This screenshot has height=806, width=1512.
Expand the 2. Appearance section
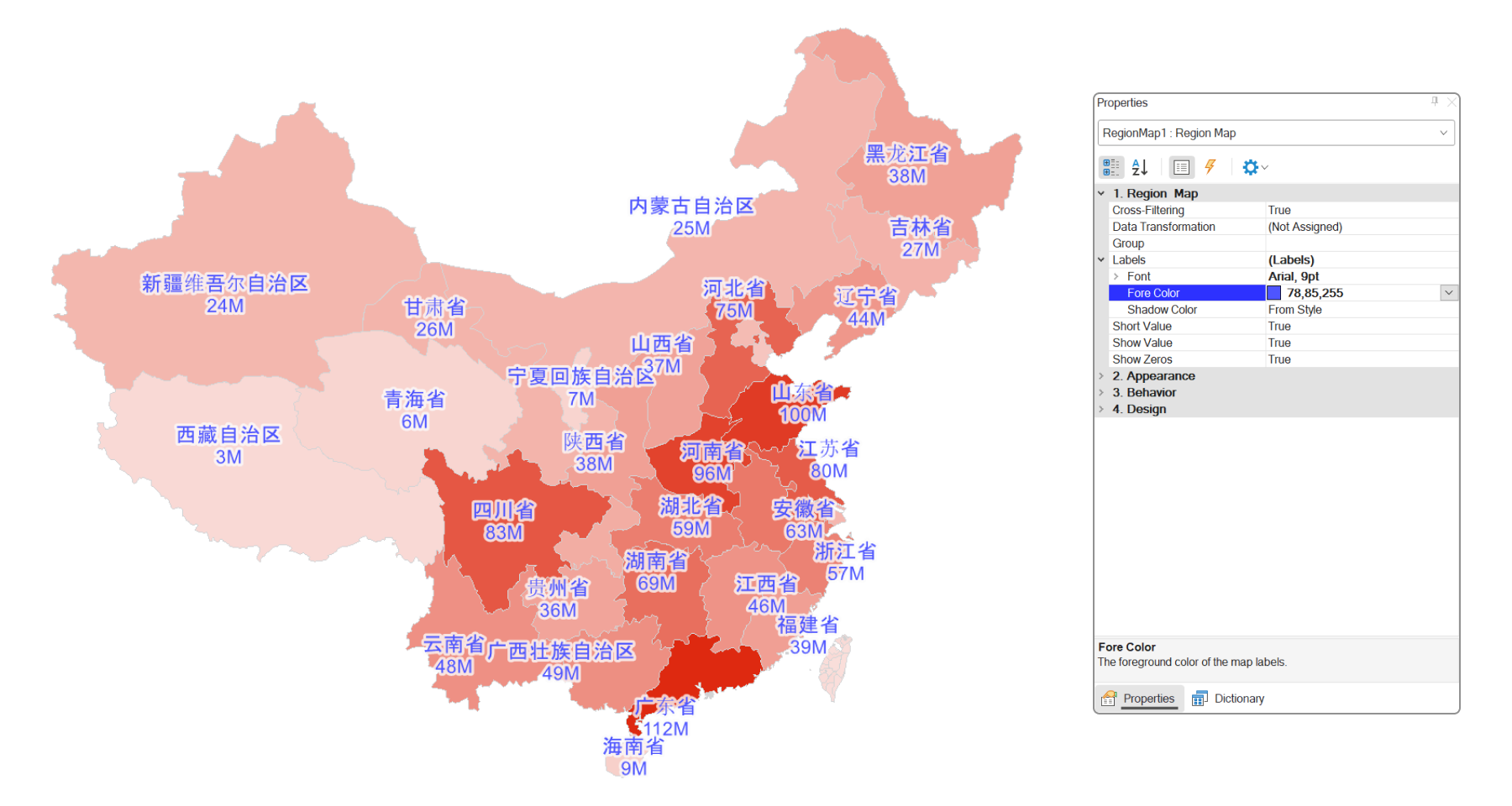(x=1101, y=376)
